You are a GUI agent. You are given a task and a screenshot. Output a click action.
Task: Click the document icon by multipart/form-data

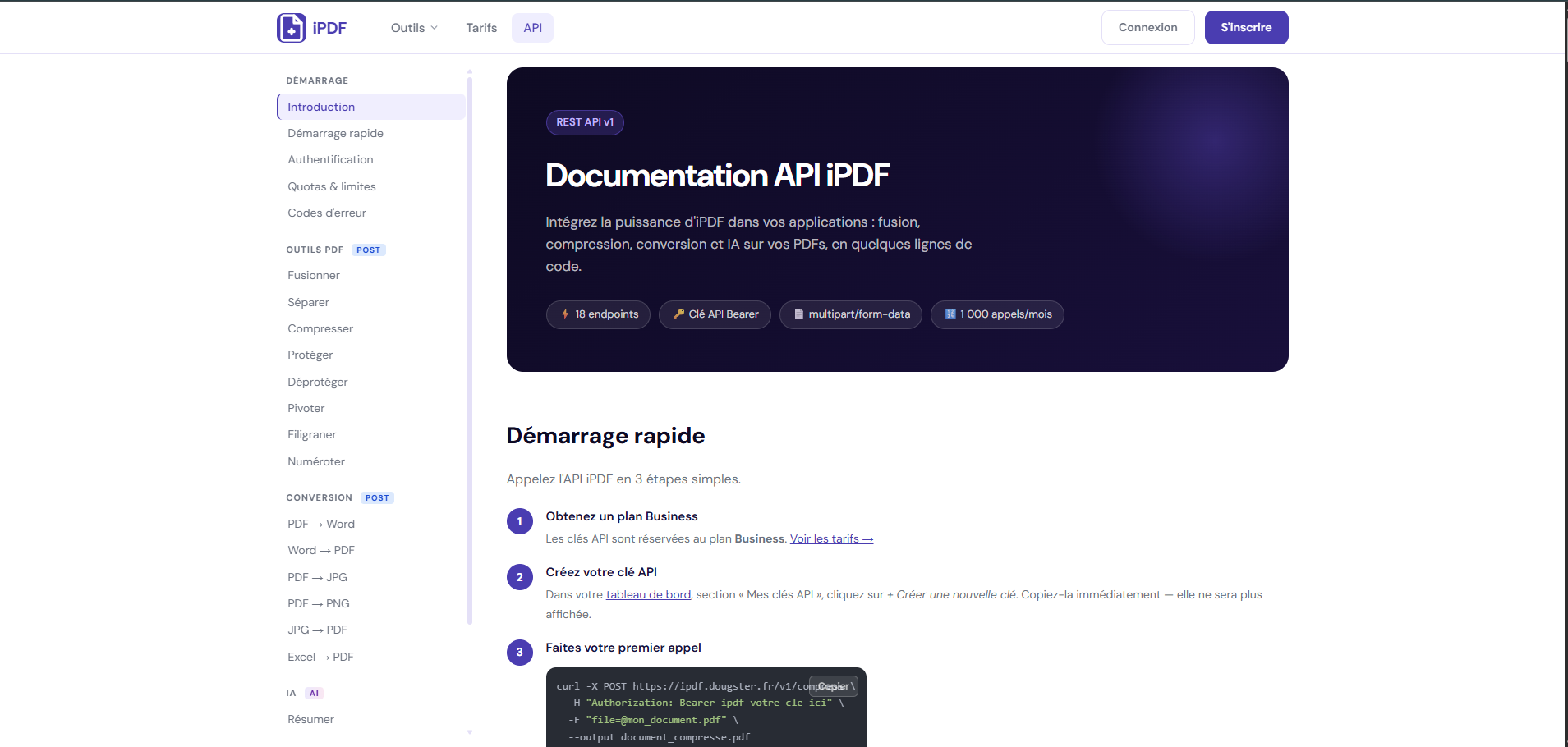point(798,314)
